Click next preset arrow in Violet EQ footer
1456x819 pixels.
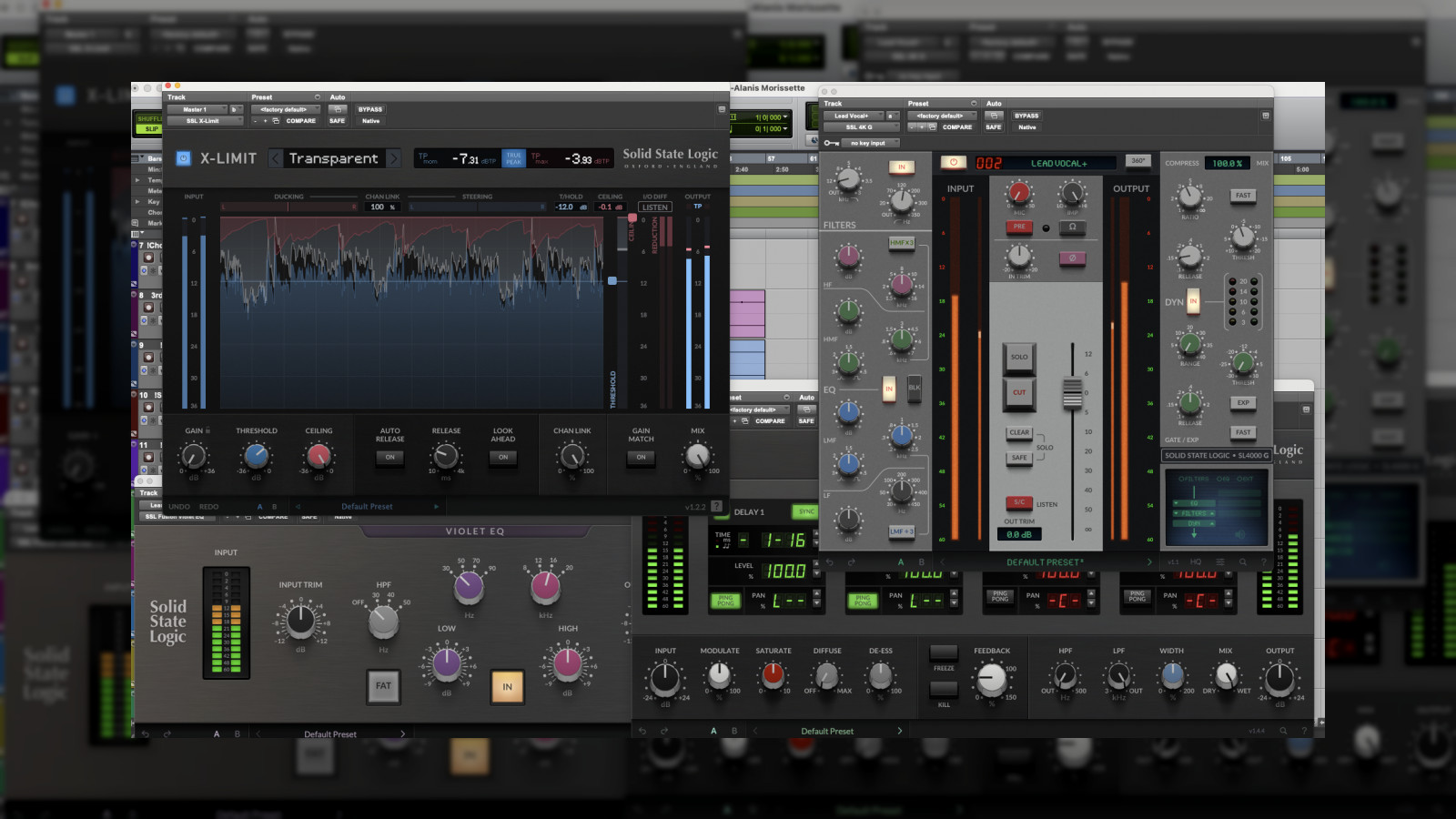click(403, 733)
